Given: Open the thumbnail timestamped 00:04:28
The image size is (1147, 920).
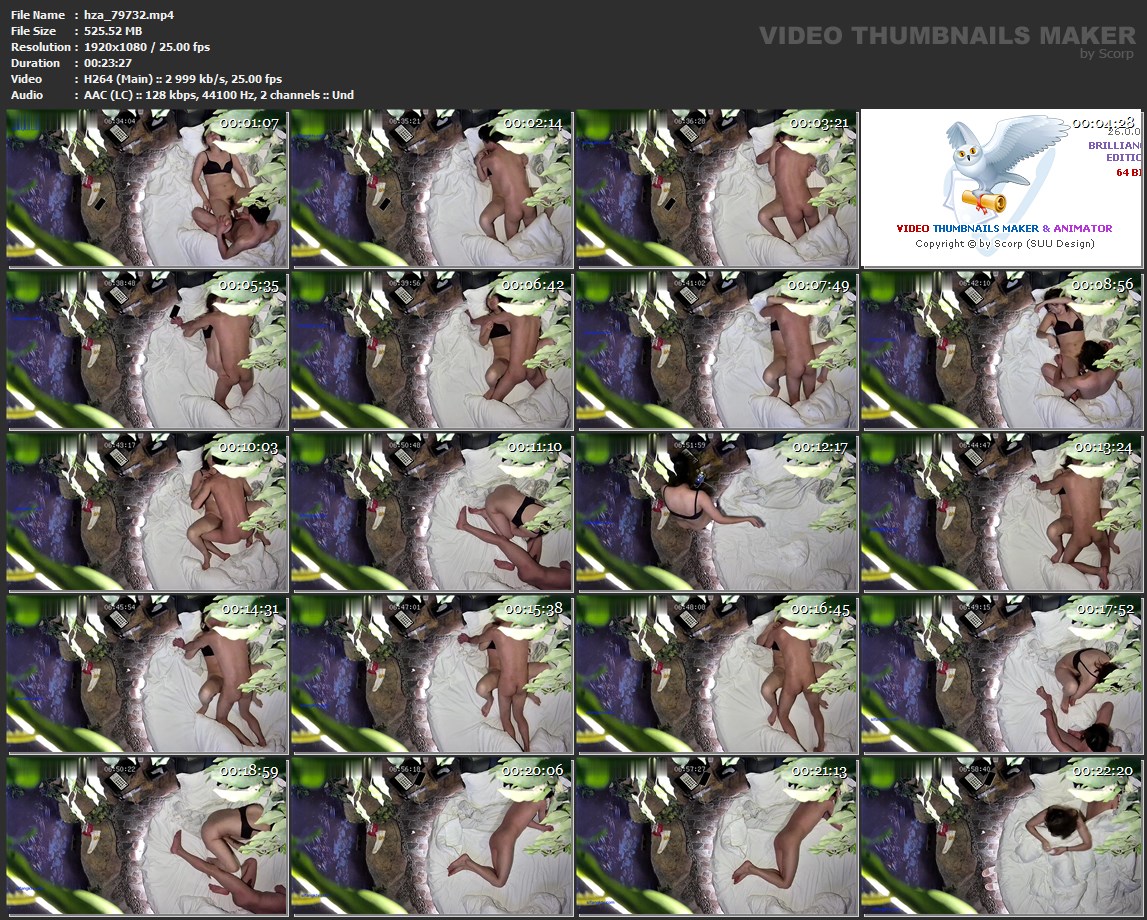Looking at the screenshot, I should point(1001,189).
